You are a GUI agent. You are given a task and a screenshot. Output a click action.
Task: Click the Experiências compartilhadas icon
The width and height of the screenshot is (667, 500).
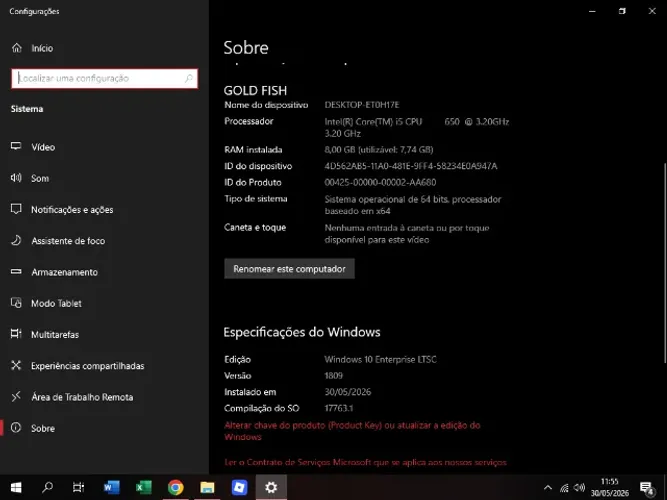click(16, 365)
